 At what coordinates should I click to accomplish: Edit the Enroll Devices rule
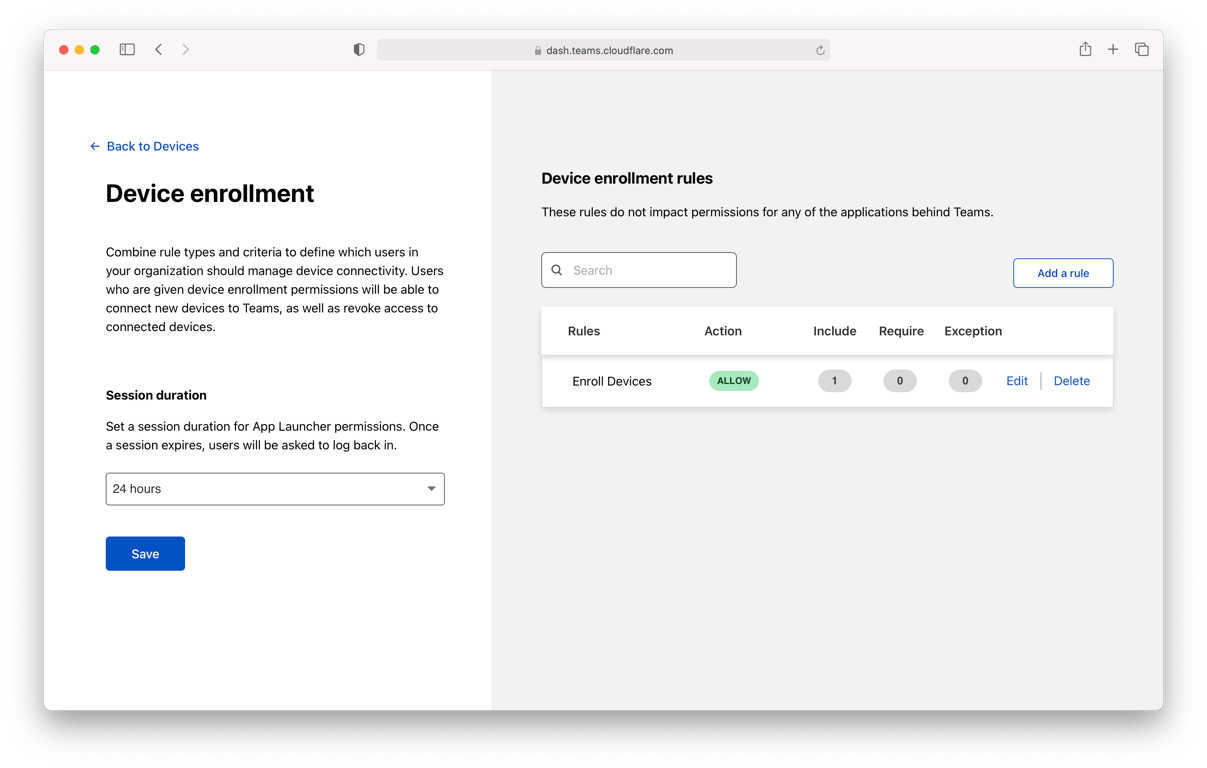(1016, 380)
